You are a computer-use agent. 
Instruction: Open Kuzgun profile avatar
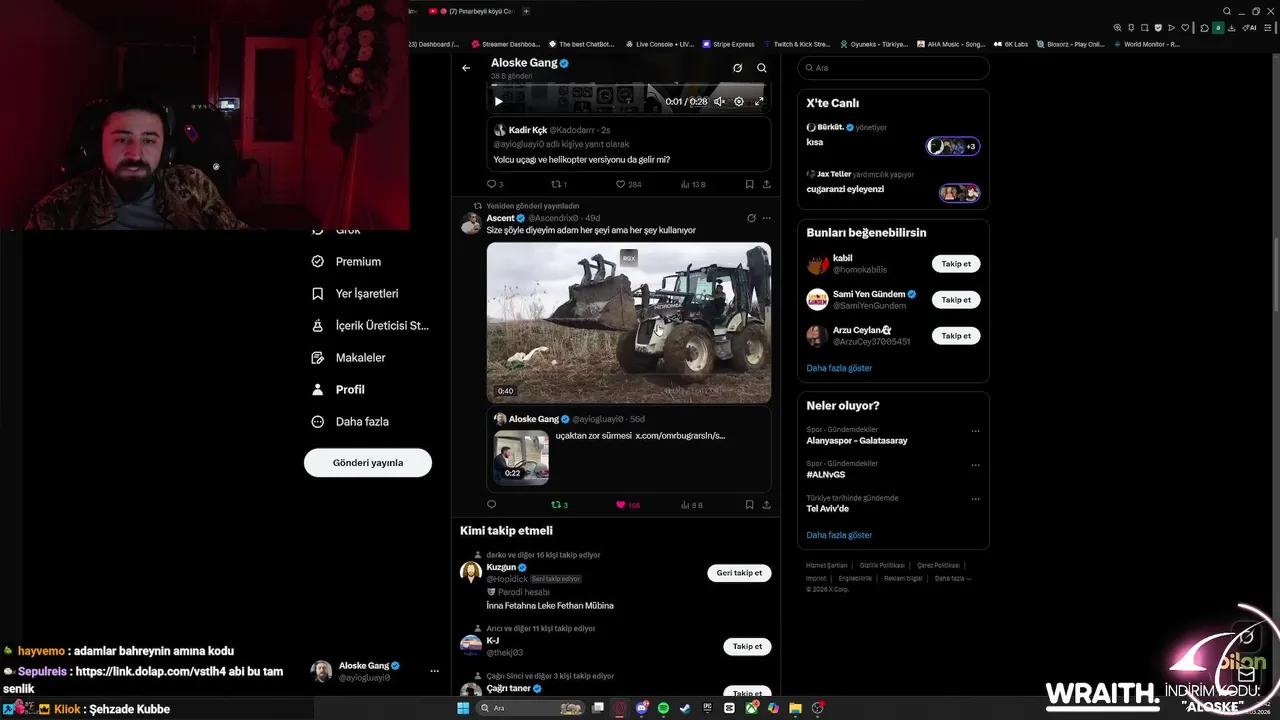(x=471, y=572)
